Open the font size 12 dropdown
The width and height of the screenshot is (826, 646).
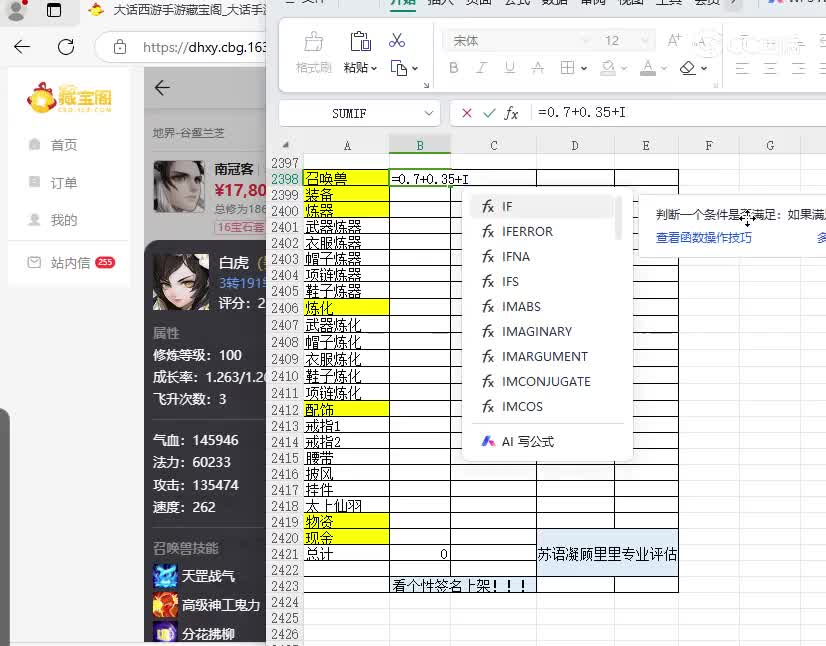tap(644, 41)
